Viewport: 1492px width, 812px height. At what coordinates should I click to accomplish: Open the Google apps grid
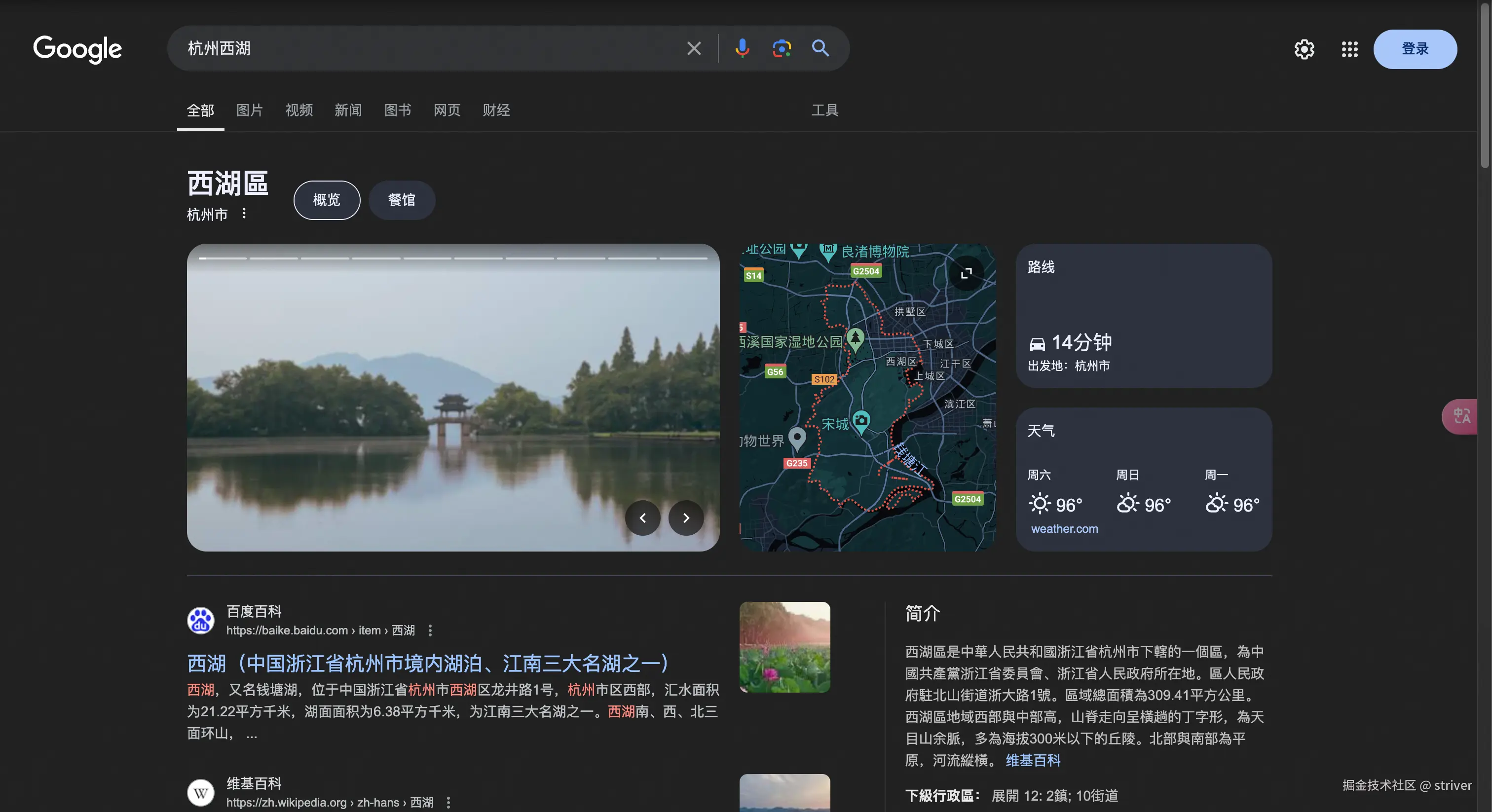click(1349, 49)
